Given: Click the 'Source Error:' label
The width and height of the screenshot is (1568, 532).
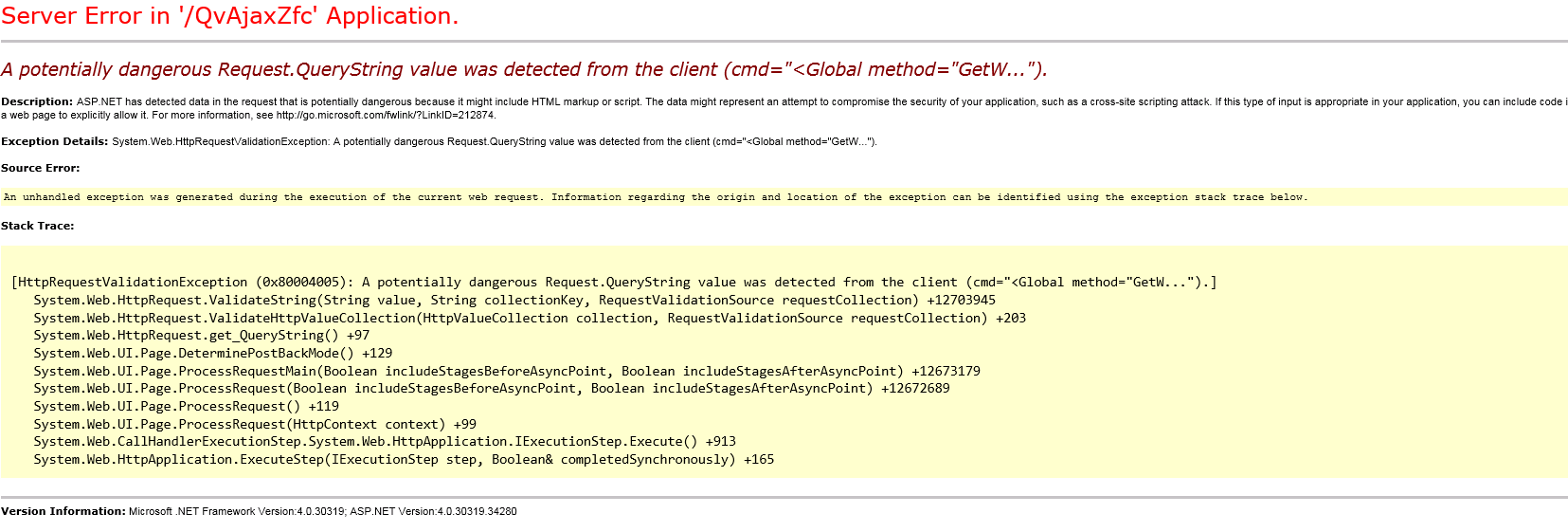Looking at the screenshot, I should click(40, 168).
